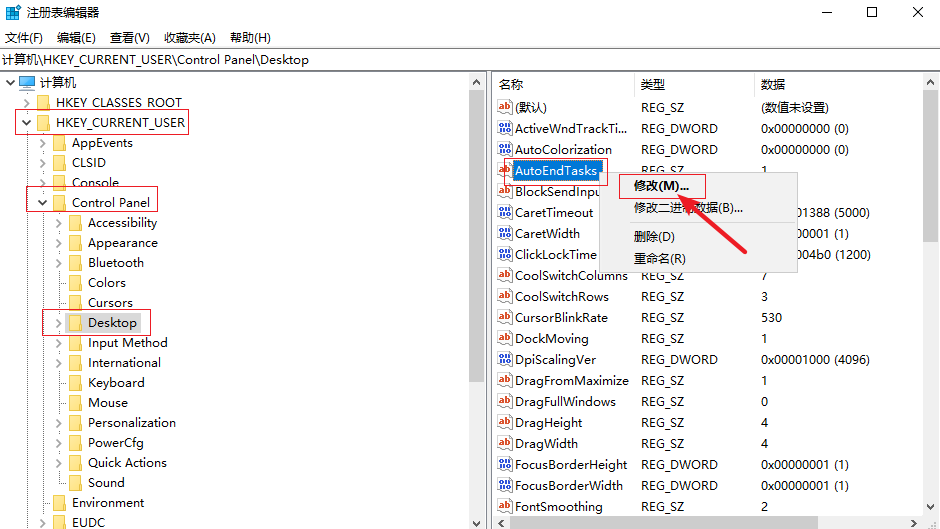Click the FontSmoothing string value icon
940x529 pixels.
point(505,507)
